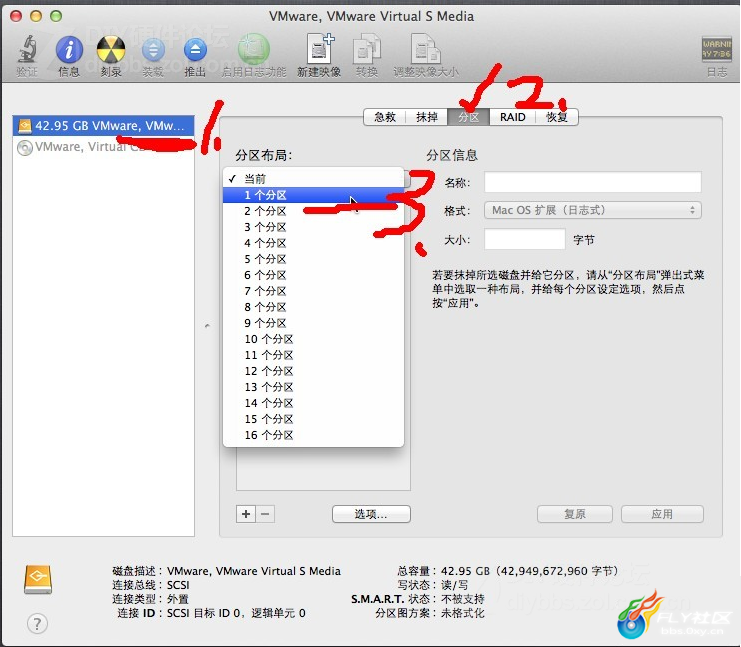741x647 pixels.
Task: Click the minus remove partition button
Action: (265, 514)
